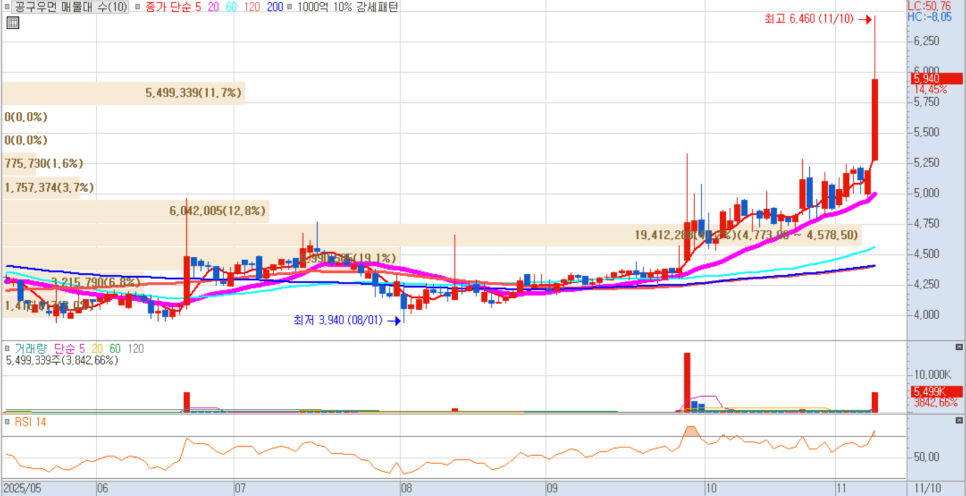
Task: Click the 2025/05 date axis label
Action: [22, 488]
